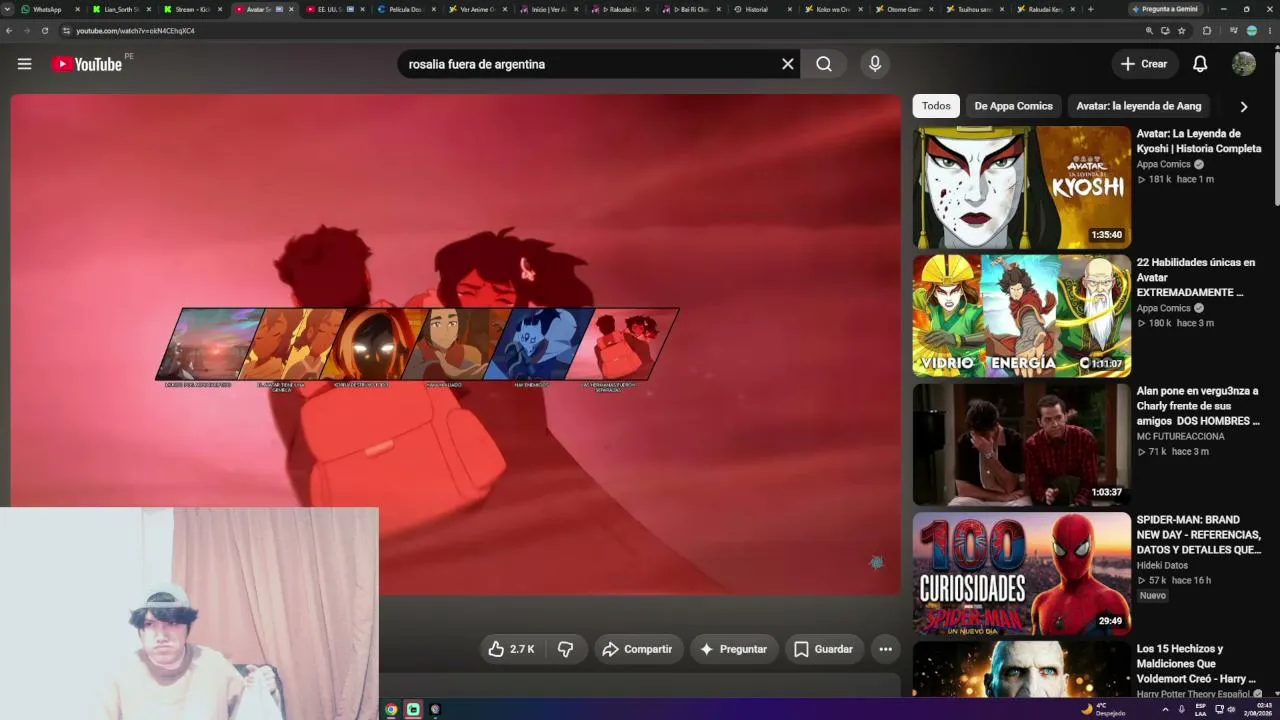This screenshot has height=720, width=1280.
Task: Switch to the WhatsApp browser tab
Action: pyautogui.click(x=47, y=9)
